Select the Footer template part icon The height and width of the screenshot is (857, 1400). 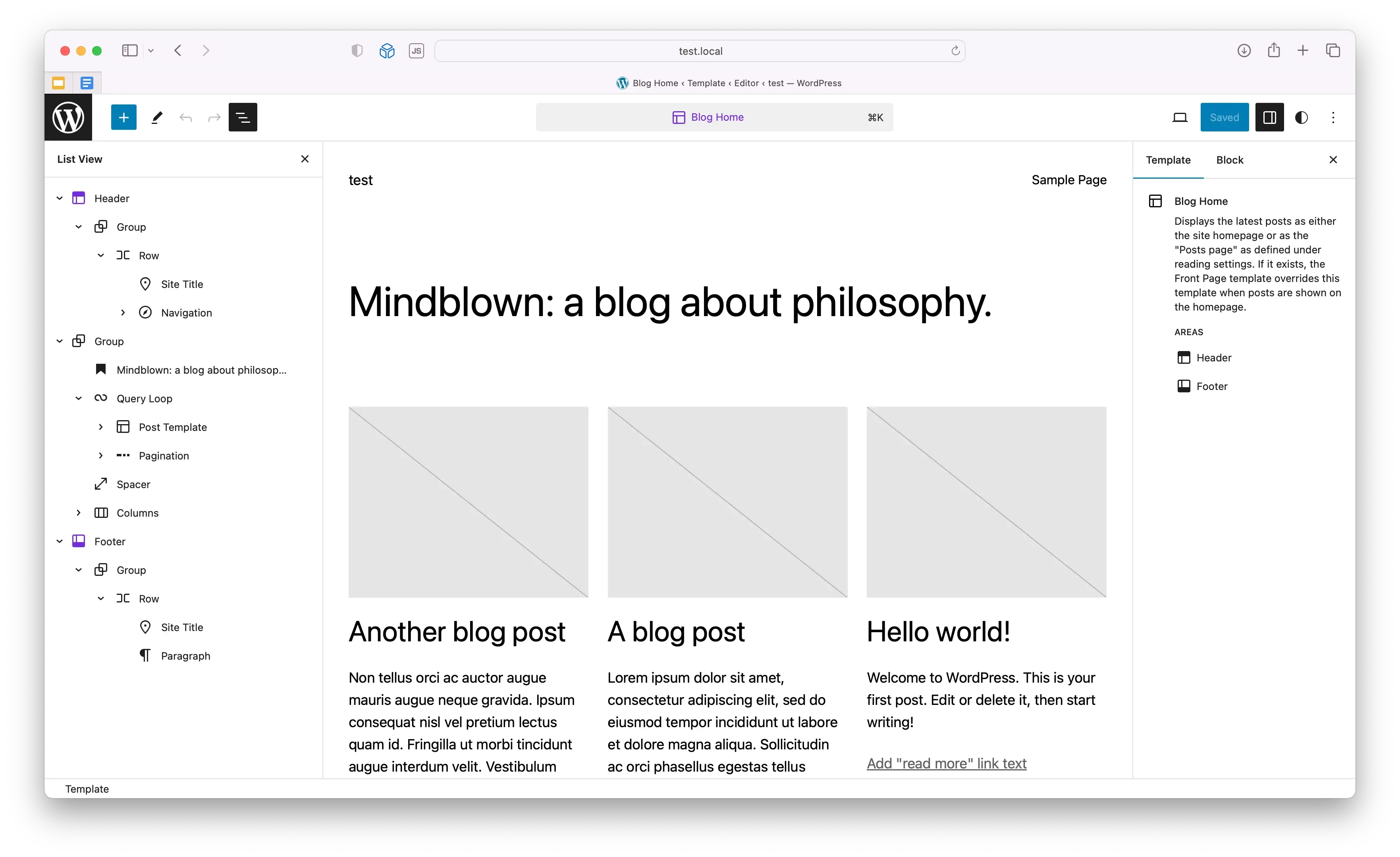78,541
